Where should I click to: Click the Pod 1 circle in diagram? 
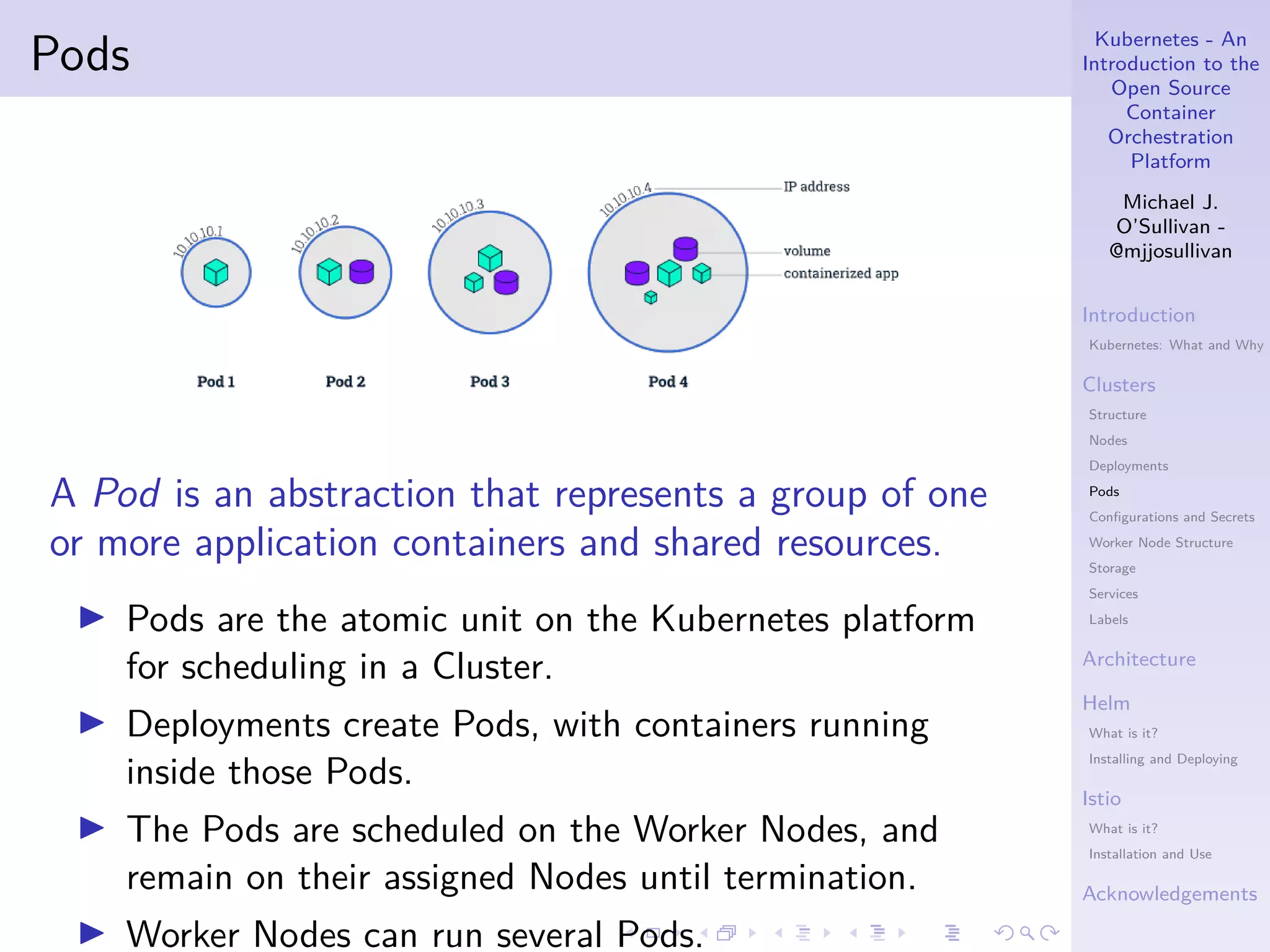(216, 273)
